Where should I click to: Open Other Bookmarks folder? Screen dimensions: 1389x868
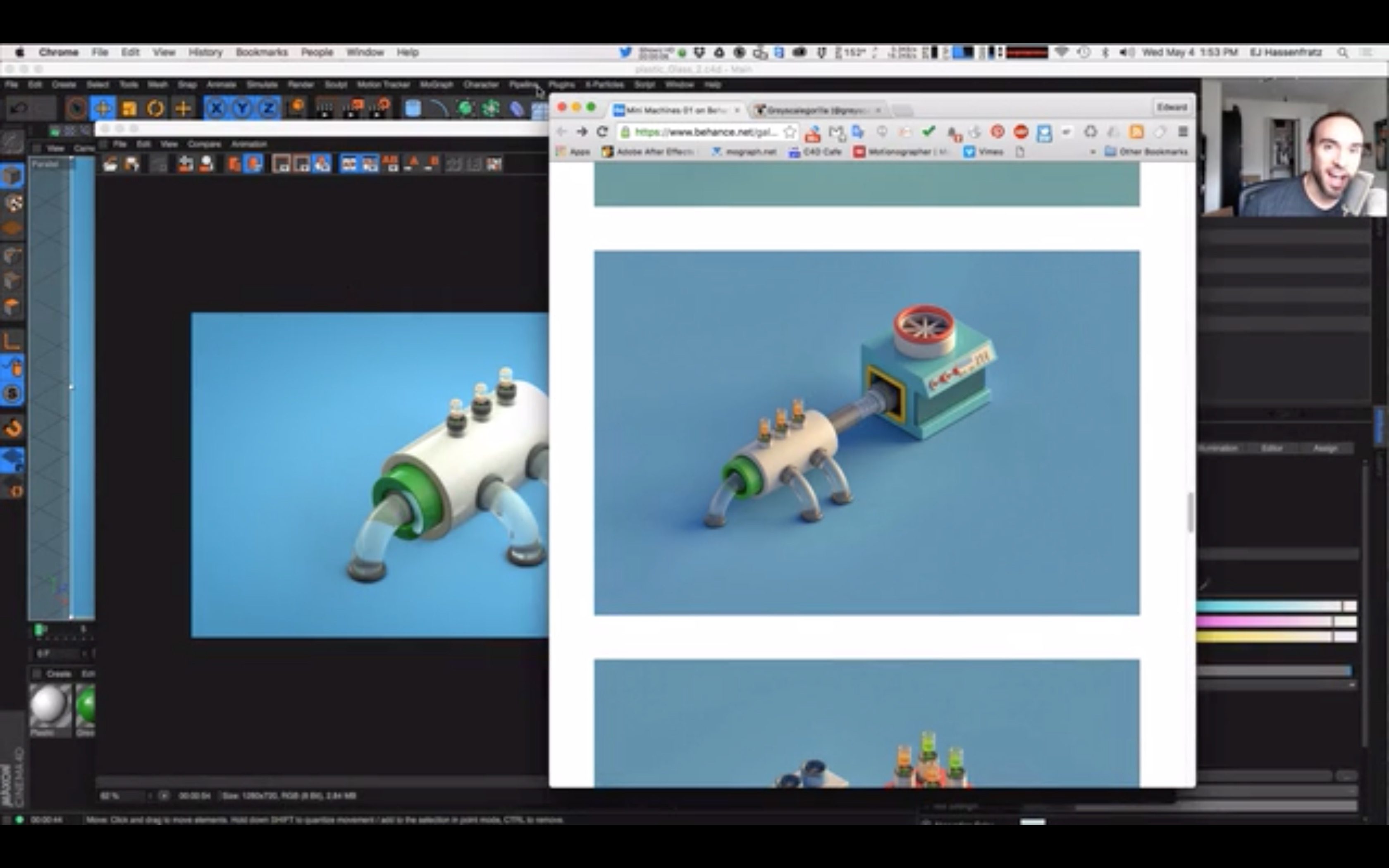tap(1146, 152)
